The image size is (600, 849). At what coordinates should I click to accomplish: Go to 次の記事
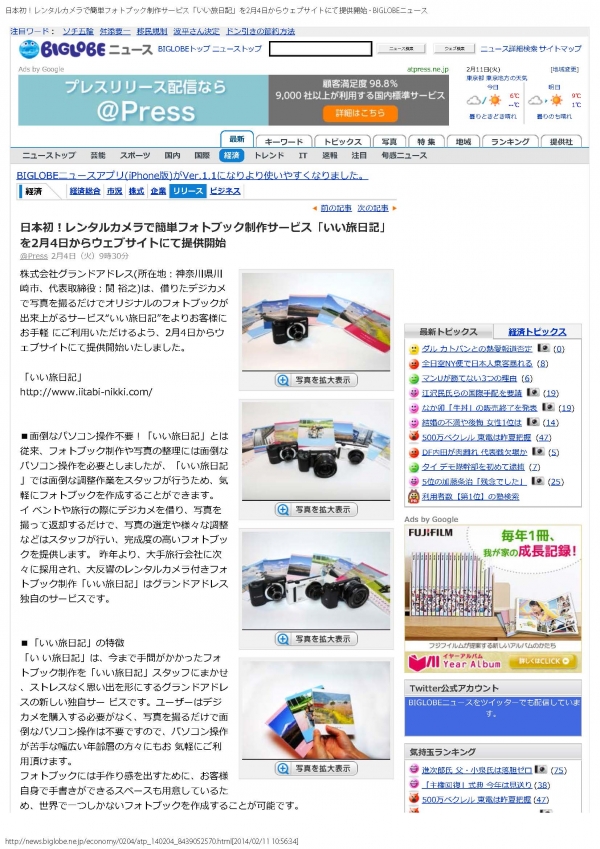[x=373, y=208]
